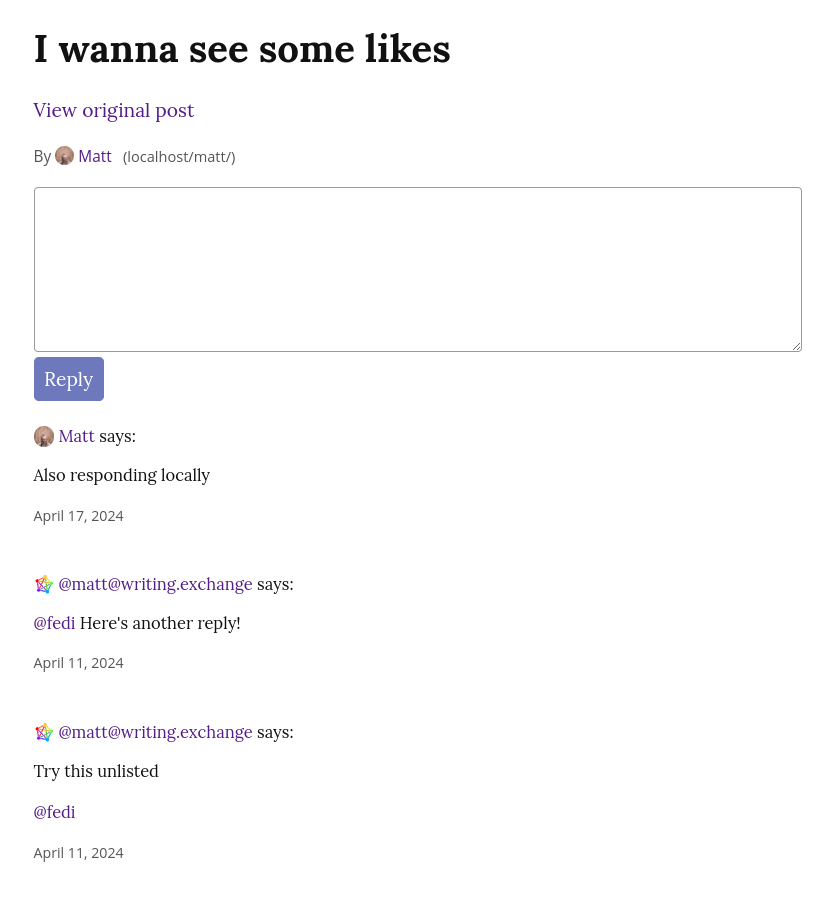
Task: Click the (localhost/matt/) address text
Action: pyautogui.click(x=179, y=157)
